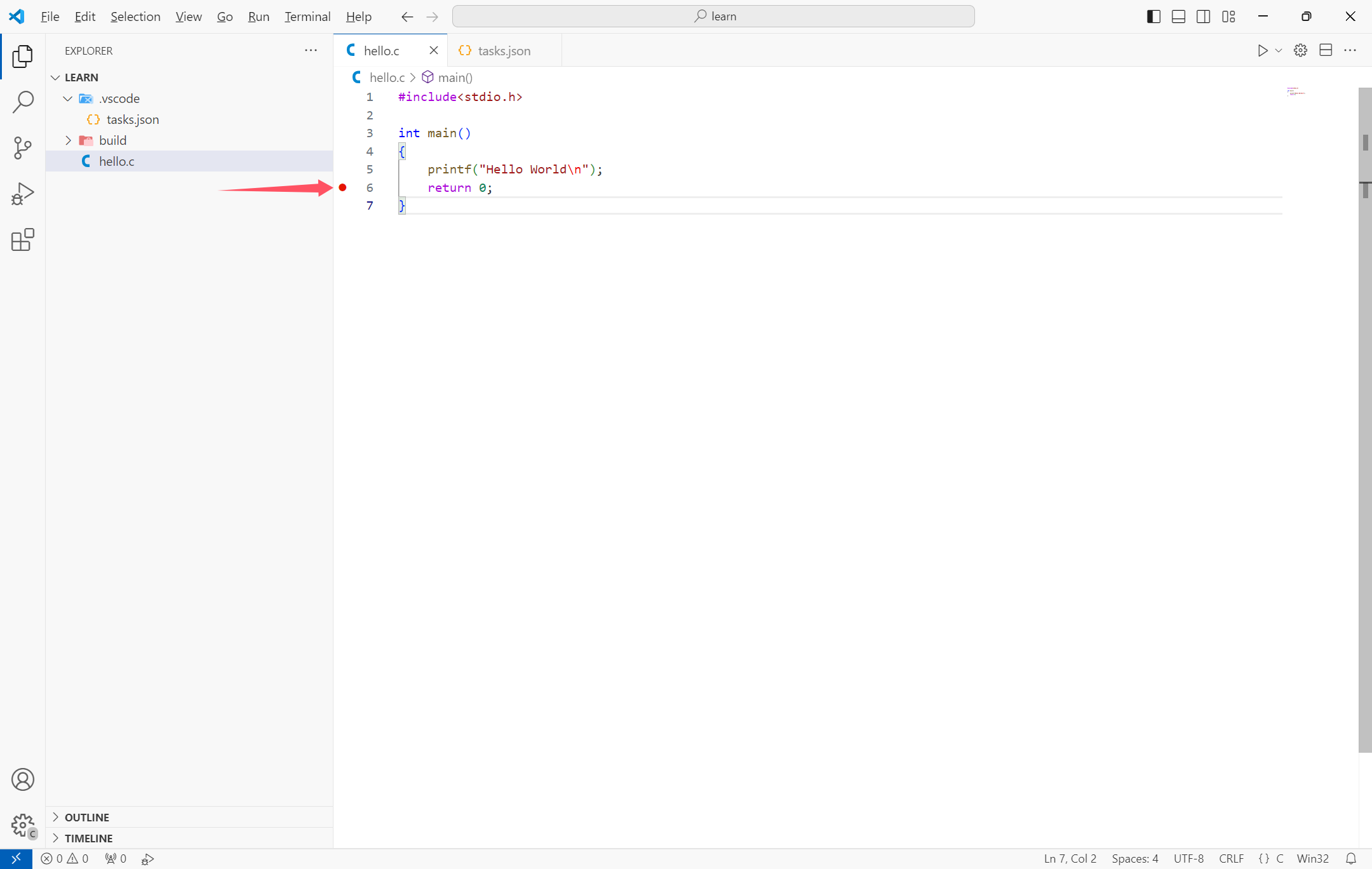The height and width of the screenshot is (869, 1372).
Task: Click UTF-8 encoding in status bar
Action: (x=1188, y=859)
